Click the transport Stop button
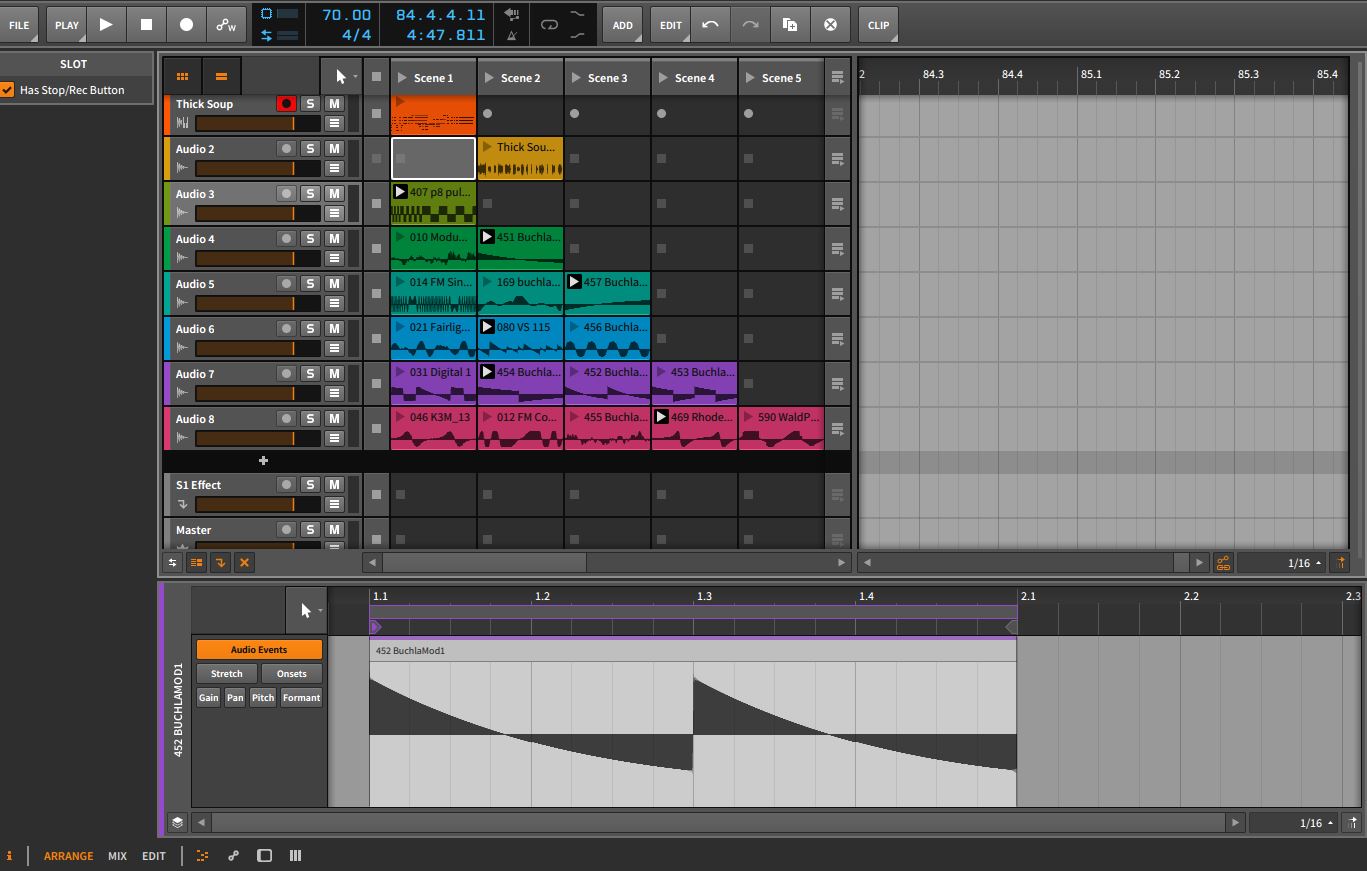Screen dimensions: 1367x871 (x=146, y=25)
